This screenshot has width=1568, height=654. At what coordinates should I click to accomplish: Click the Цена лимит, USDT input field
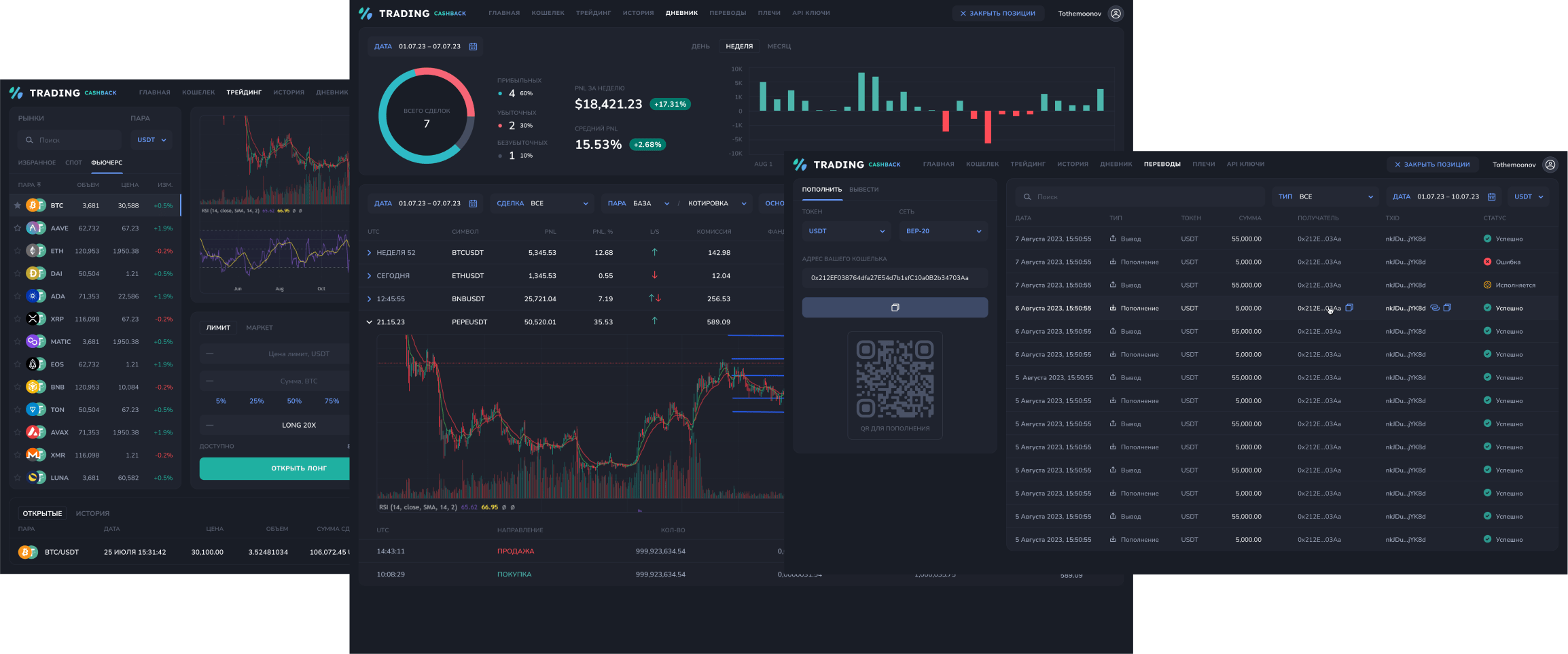(x=274, y=354)
